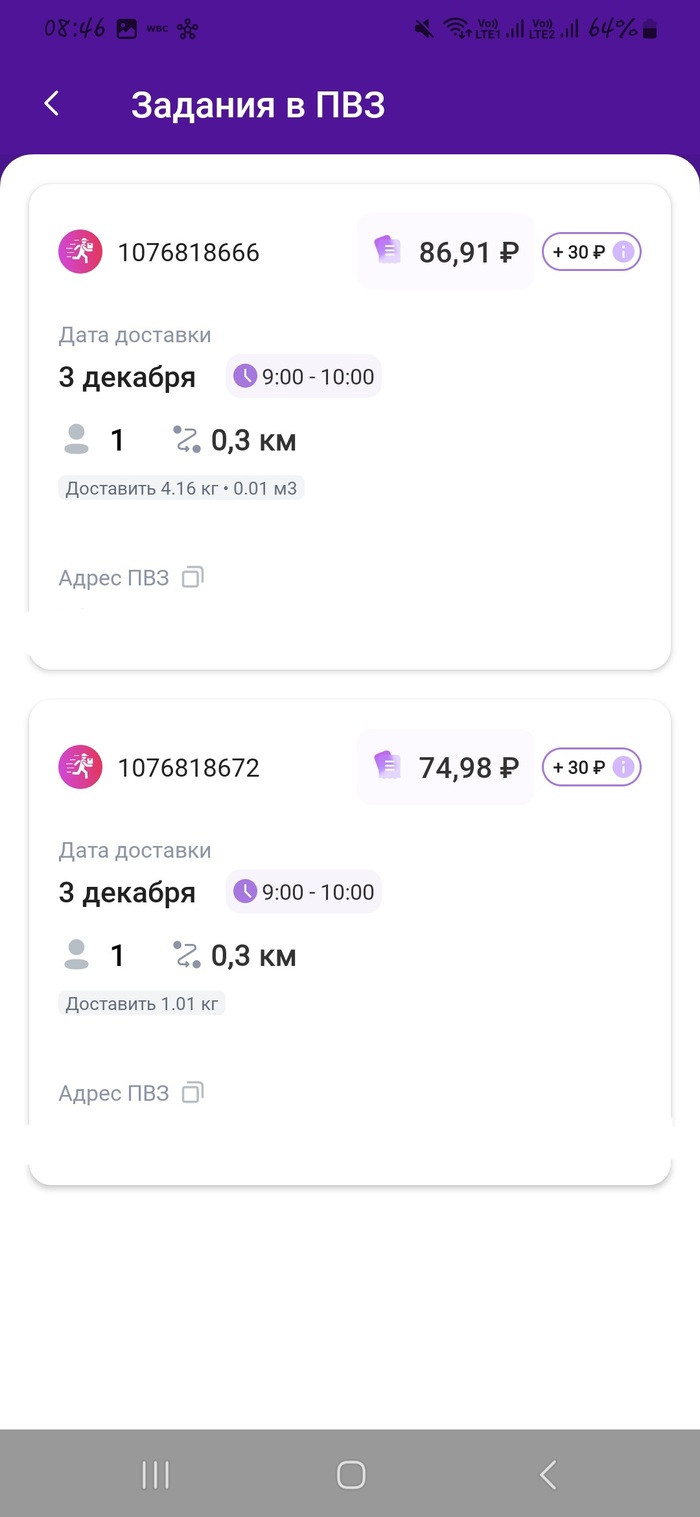
Task: Tap the courier icon for task 1076818672
Action: 80,768
